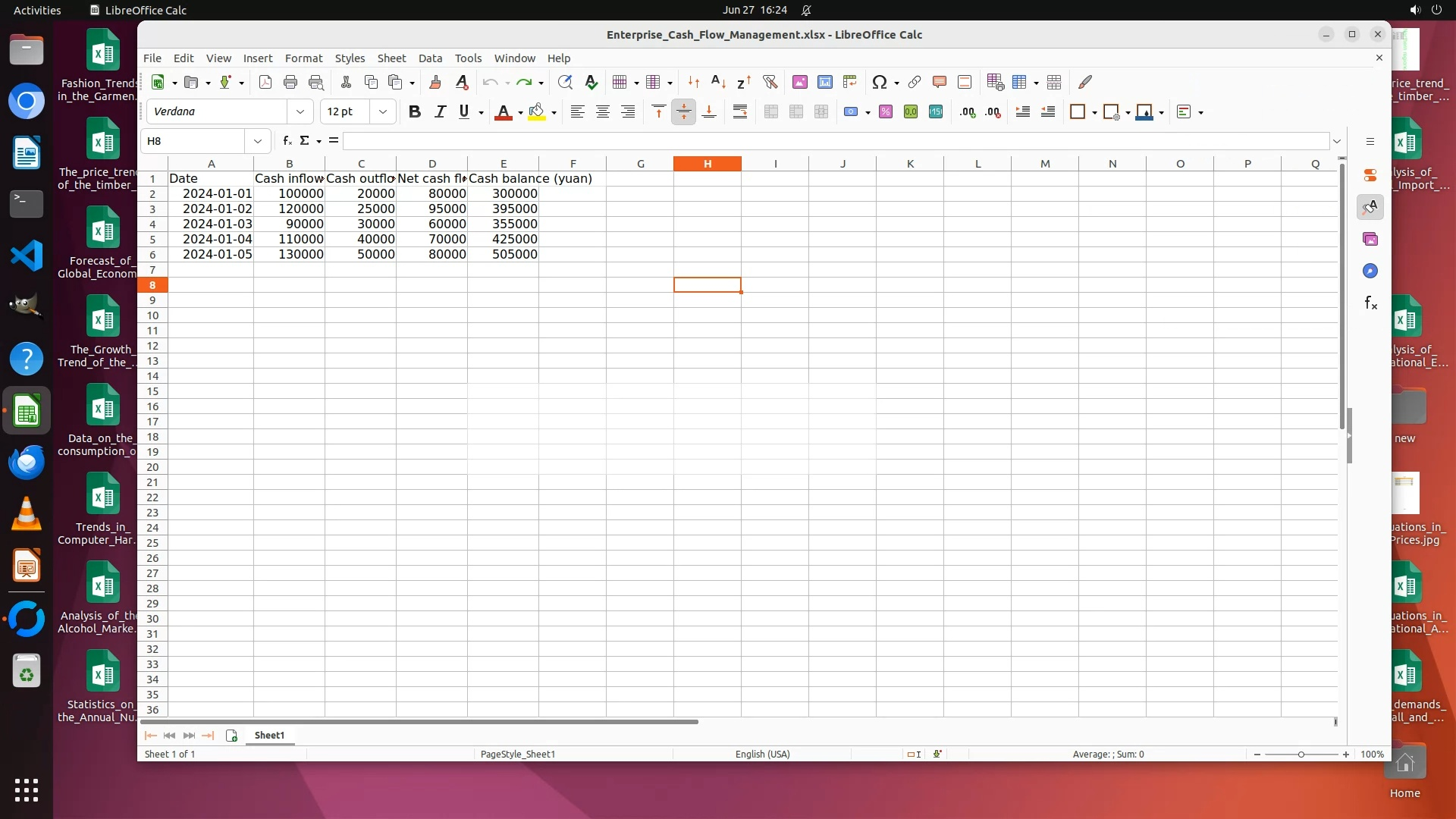
Task: Expand the Font Name dropdown
Action: tap(300, 111)
